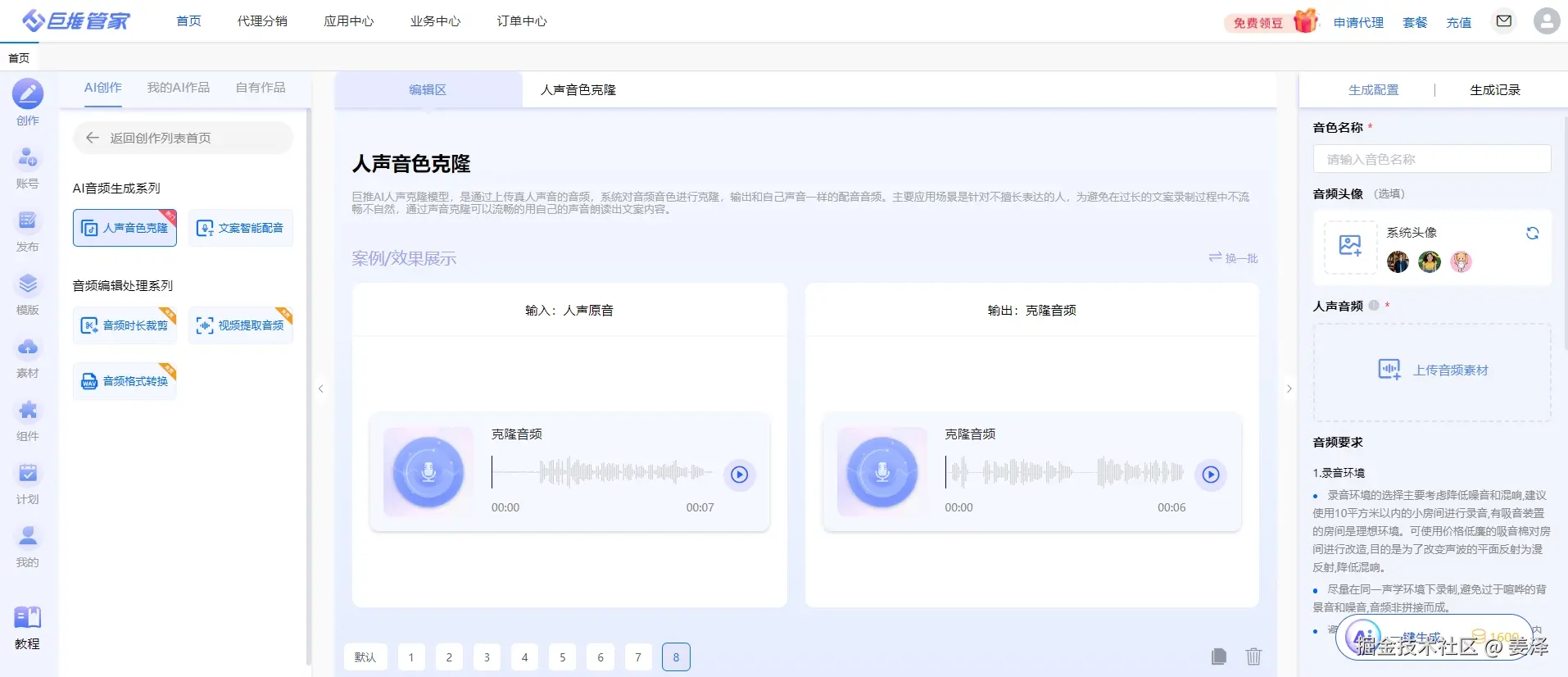Play the input 人声原音 sample audio
The image size is (1568, 677).
click(x=740, y=475)
